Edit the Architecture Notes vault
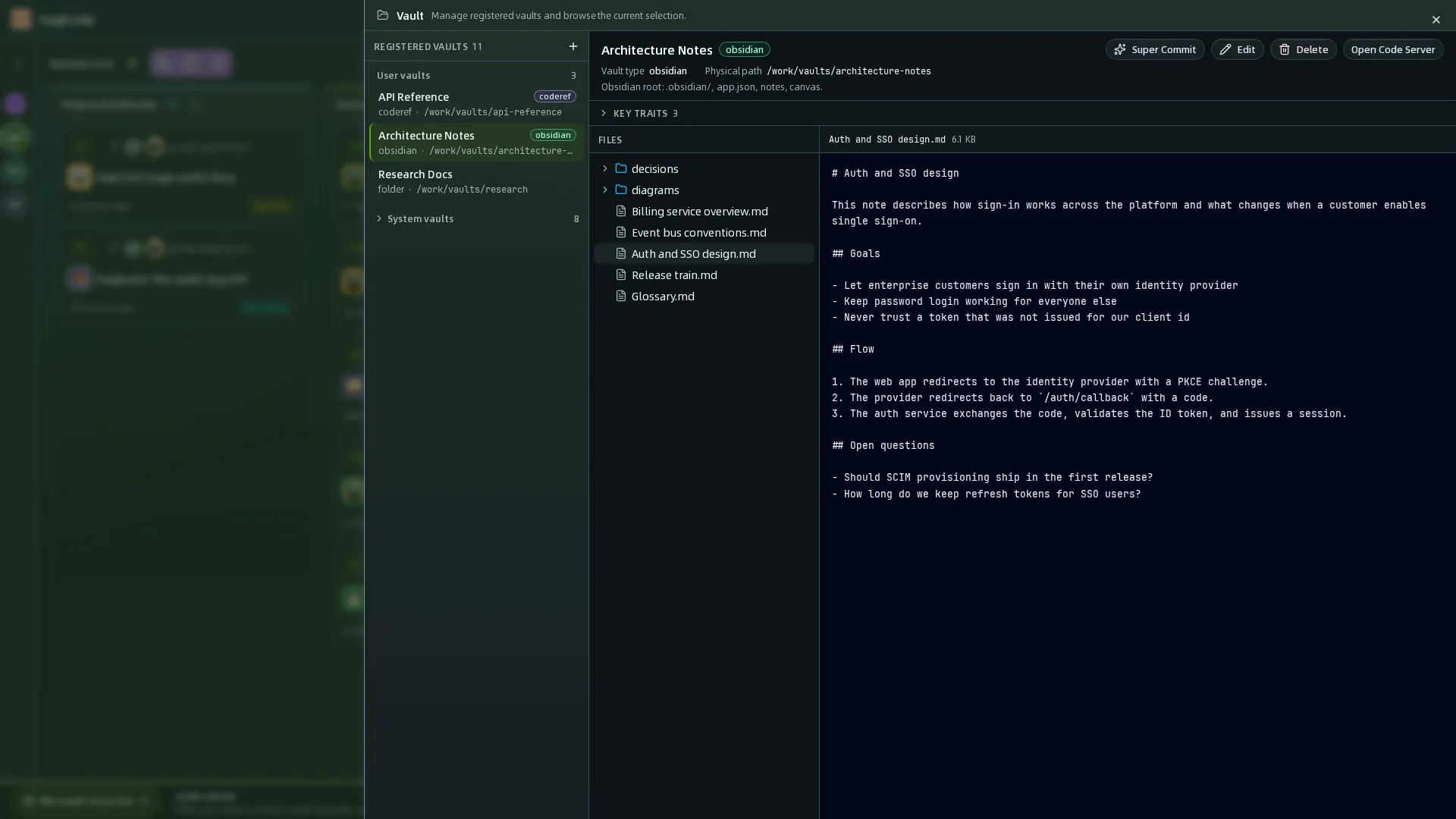 1237,49
